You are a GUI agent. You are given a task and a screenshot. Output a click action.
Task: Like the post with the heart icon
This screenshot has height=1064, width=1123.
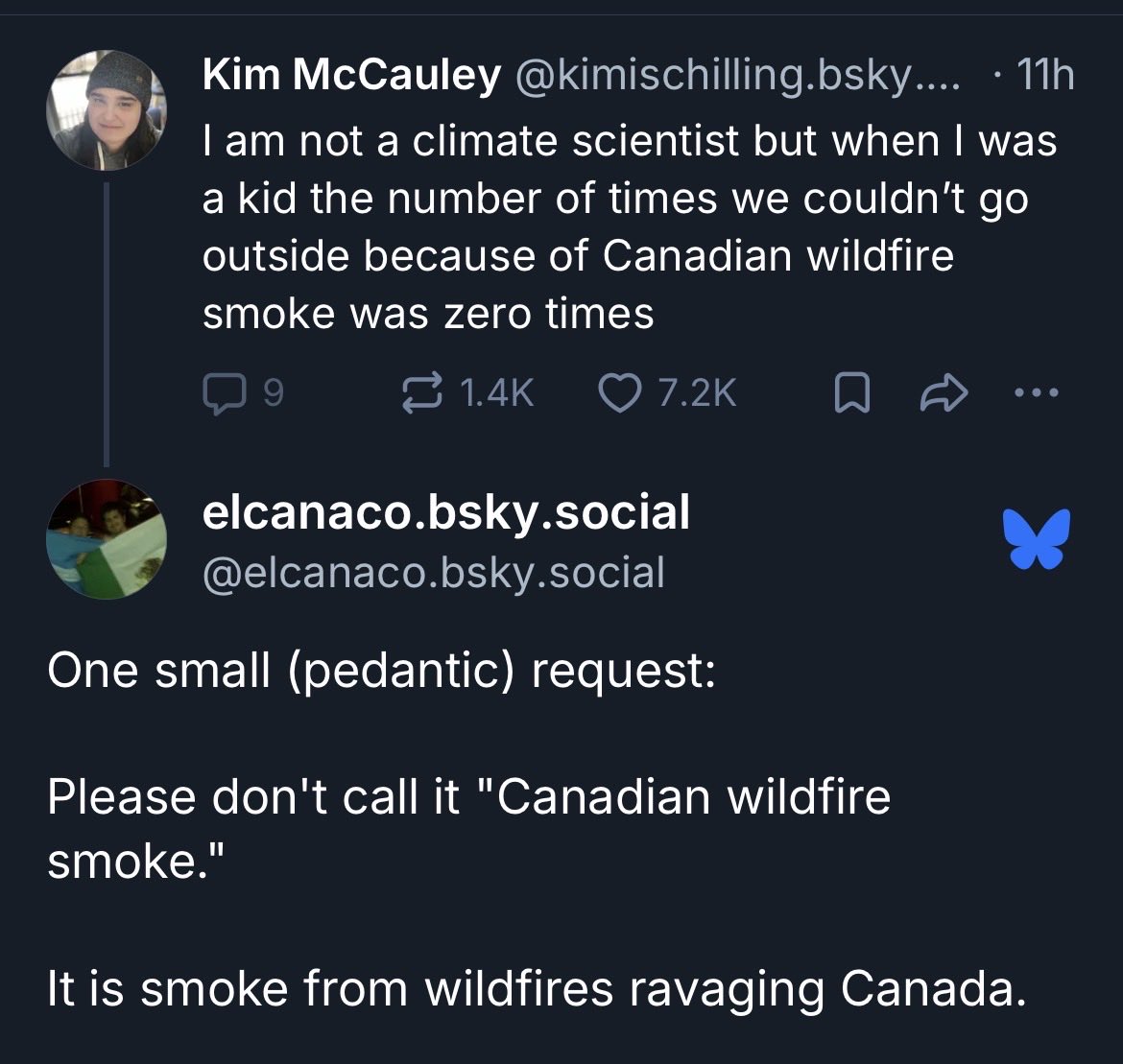(619, 393)
